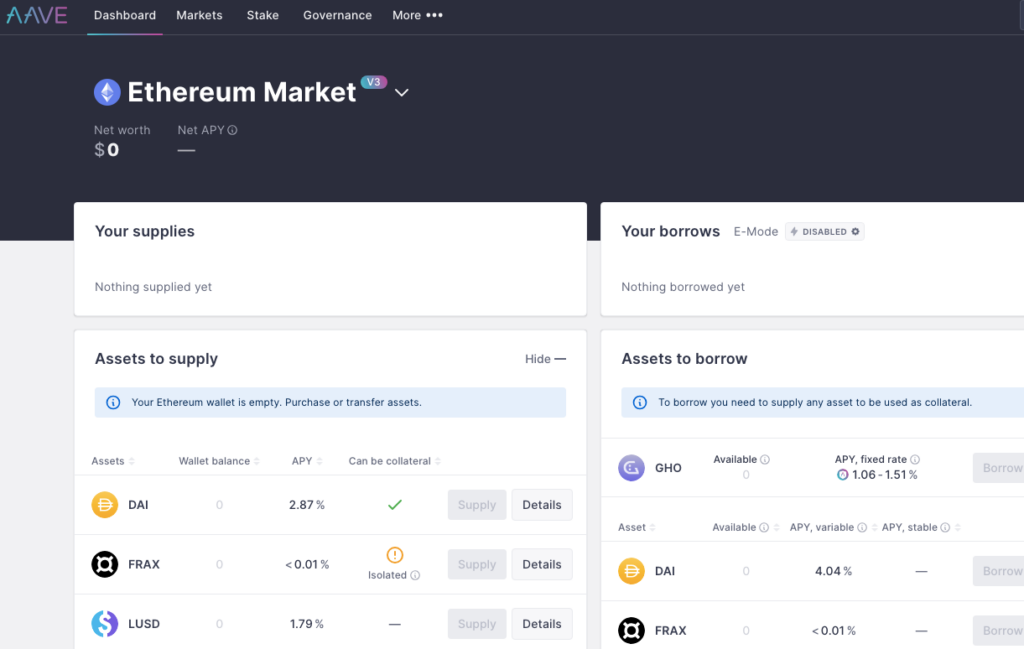Sort supply assets by APY column

(x=306, y=461)
